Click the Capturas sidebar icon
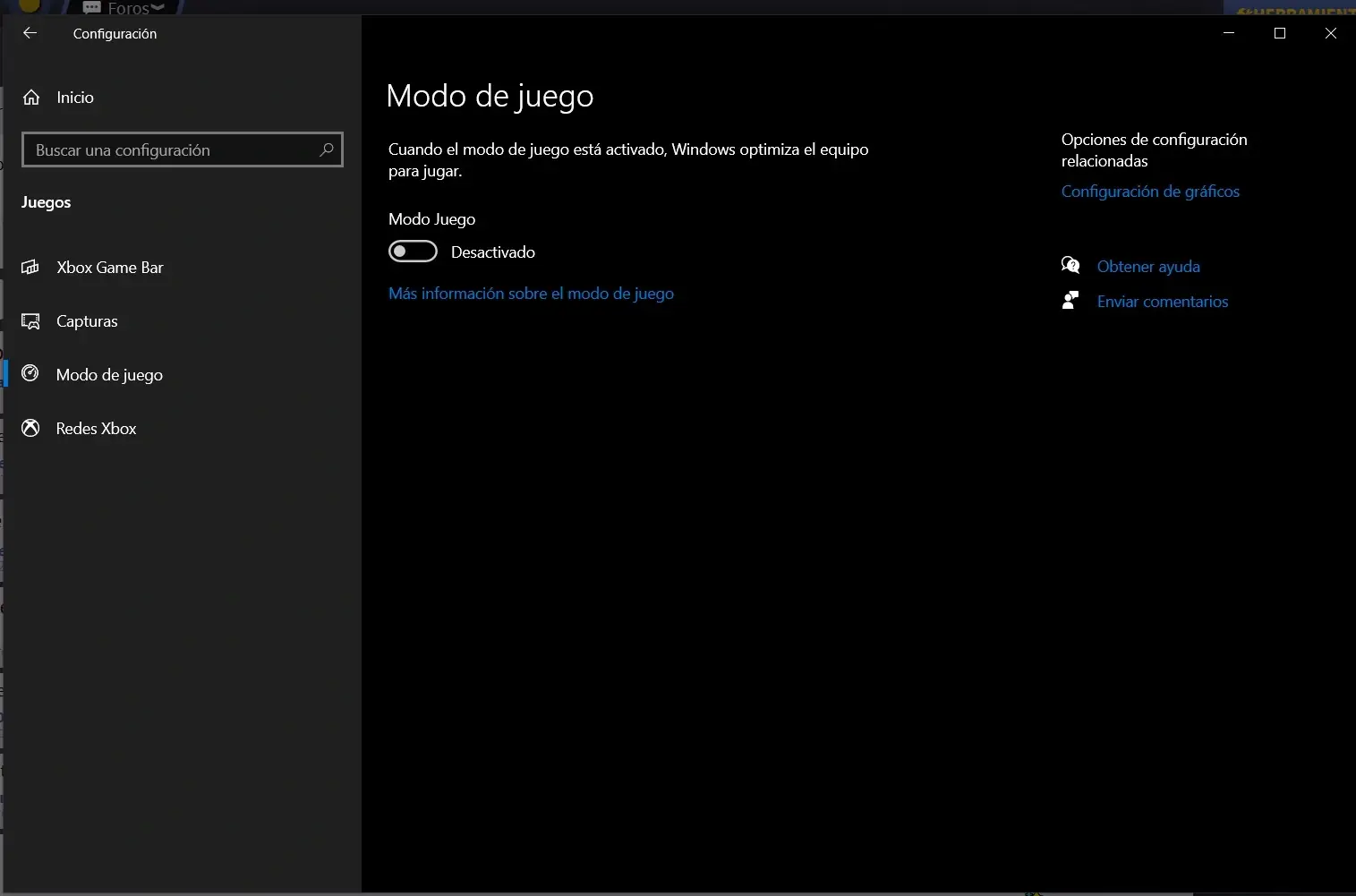Screen dimensions: 1356x896 (30, 320)
